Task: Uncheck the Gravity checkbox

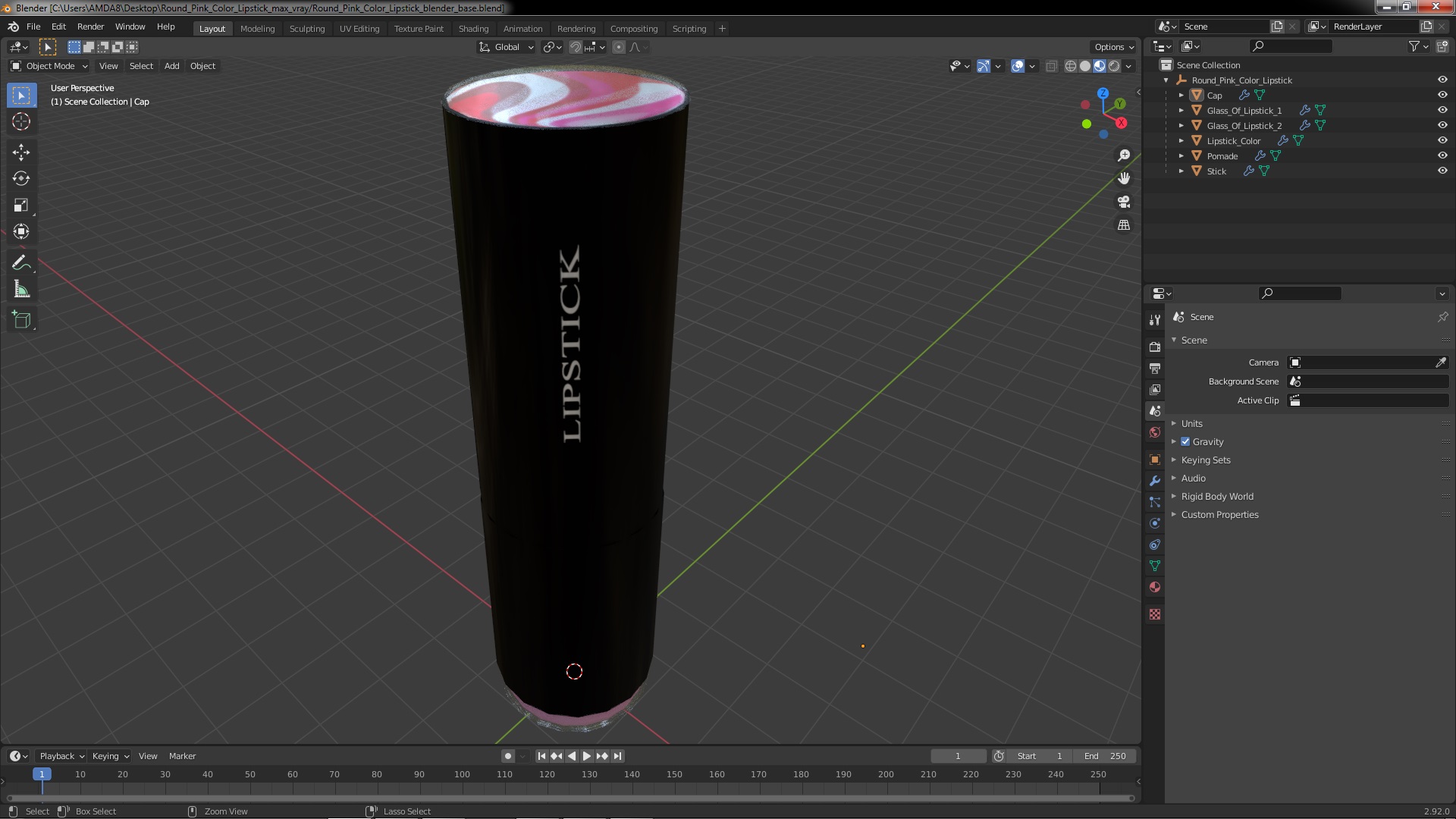Action: (1185, 442)
